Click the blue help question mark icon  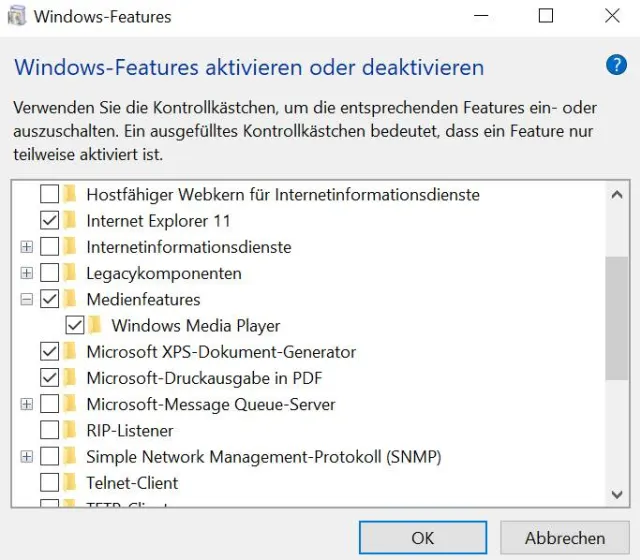click(x=616, y=66)
